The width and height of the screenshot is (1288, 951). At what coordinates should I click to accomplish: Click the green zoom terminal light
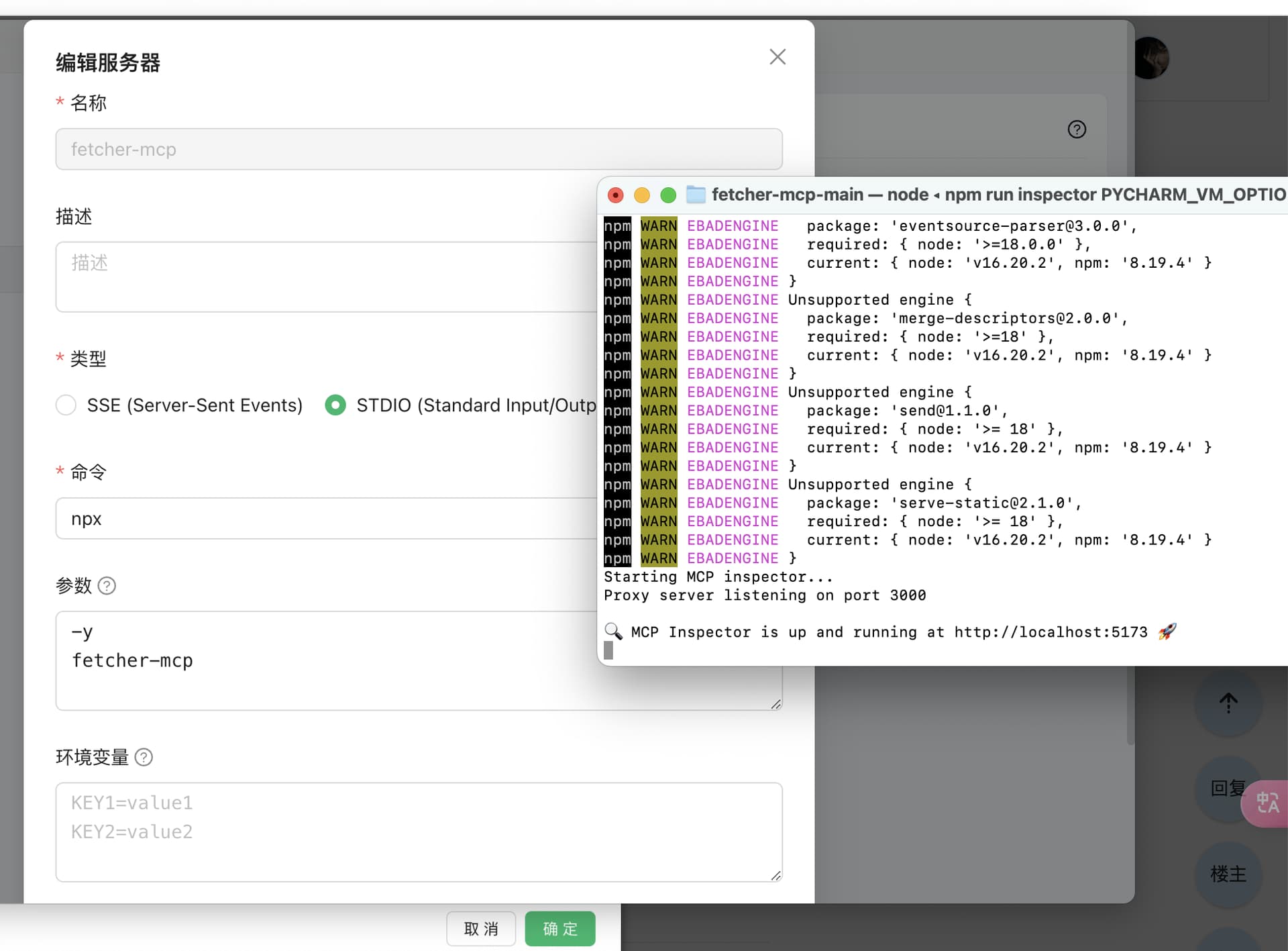(x=668, y=195)
